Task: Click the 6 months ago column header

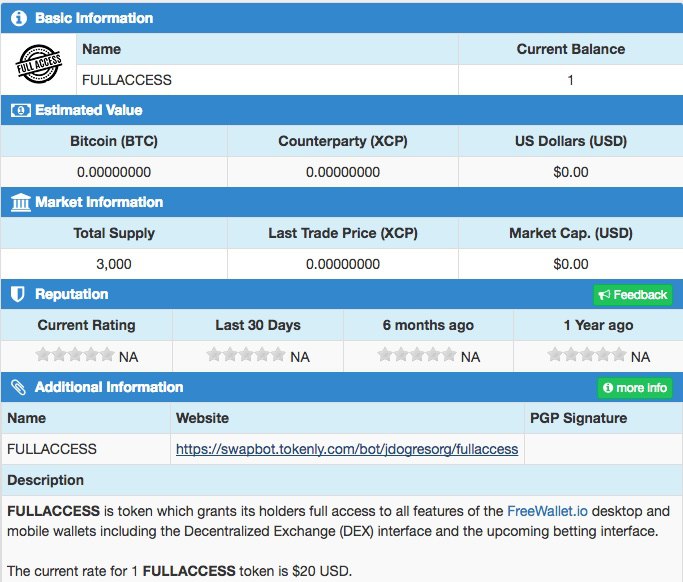Action: coord(428,325)
